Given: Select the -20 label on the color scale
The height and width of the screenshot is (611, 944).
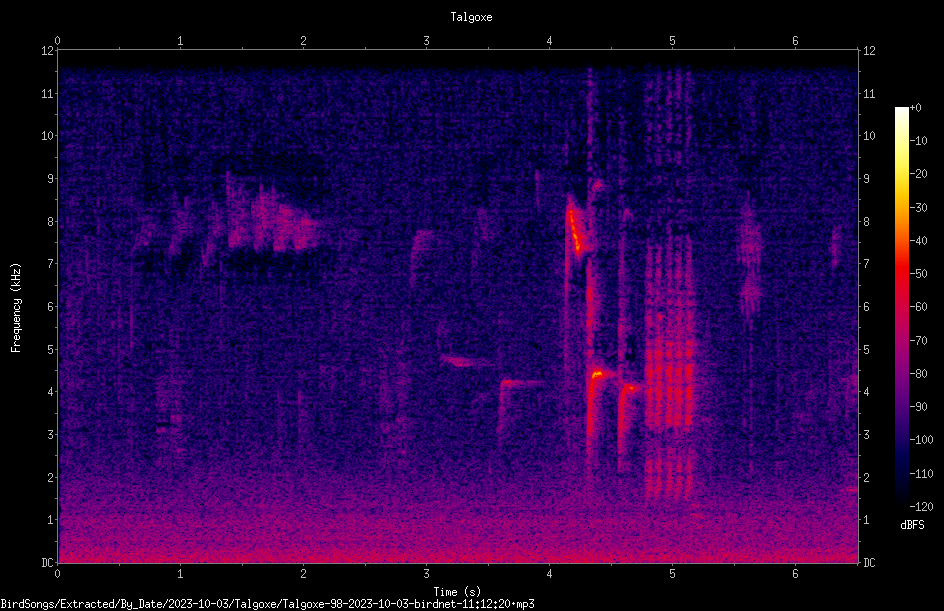Looking at the screenshot, I should point(919,174).
